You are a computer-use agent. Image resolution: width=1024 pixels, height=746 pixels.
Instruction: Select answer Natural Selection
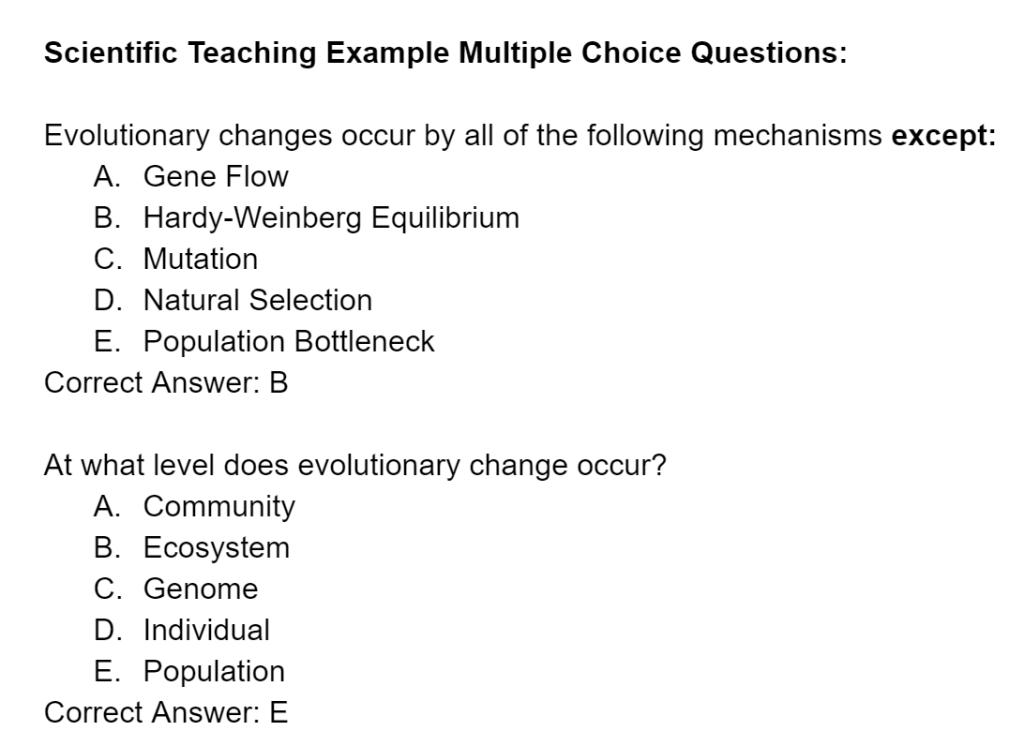[x=257, y=300]
